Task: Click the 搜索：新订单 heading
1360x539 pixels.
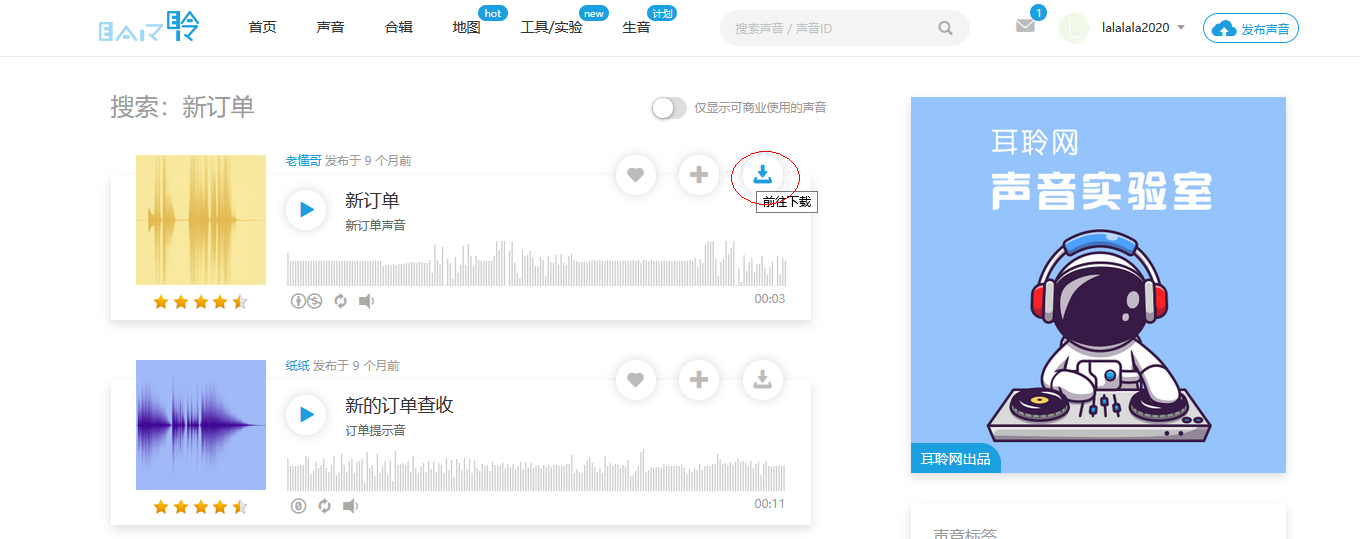Action: pos(182,107)
